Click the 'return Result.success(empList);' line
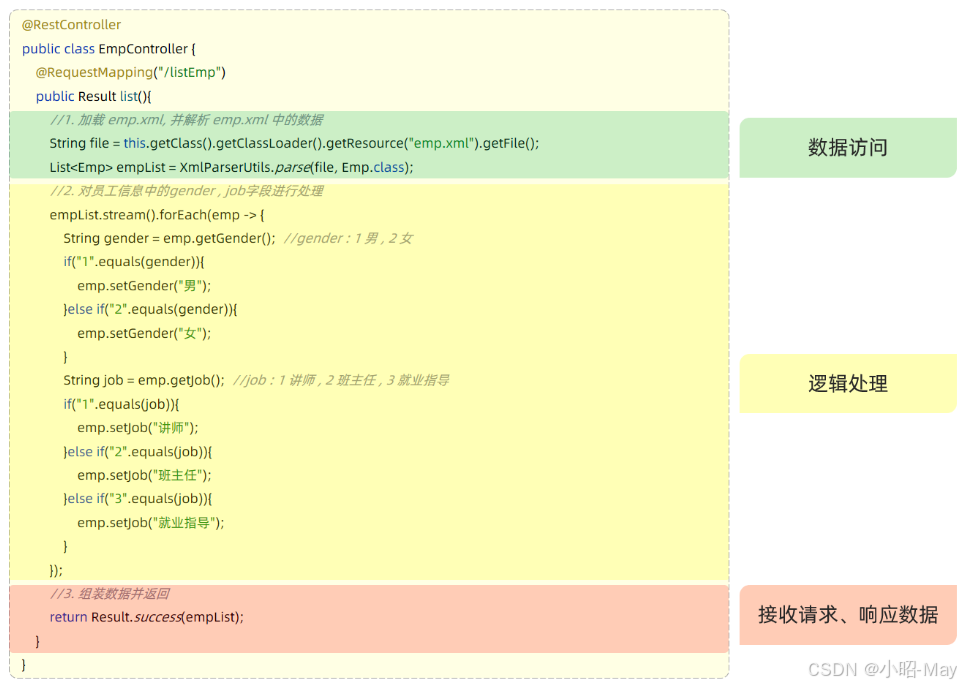Viewport: 961px width, 687px height. point(146,617)
